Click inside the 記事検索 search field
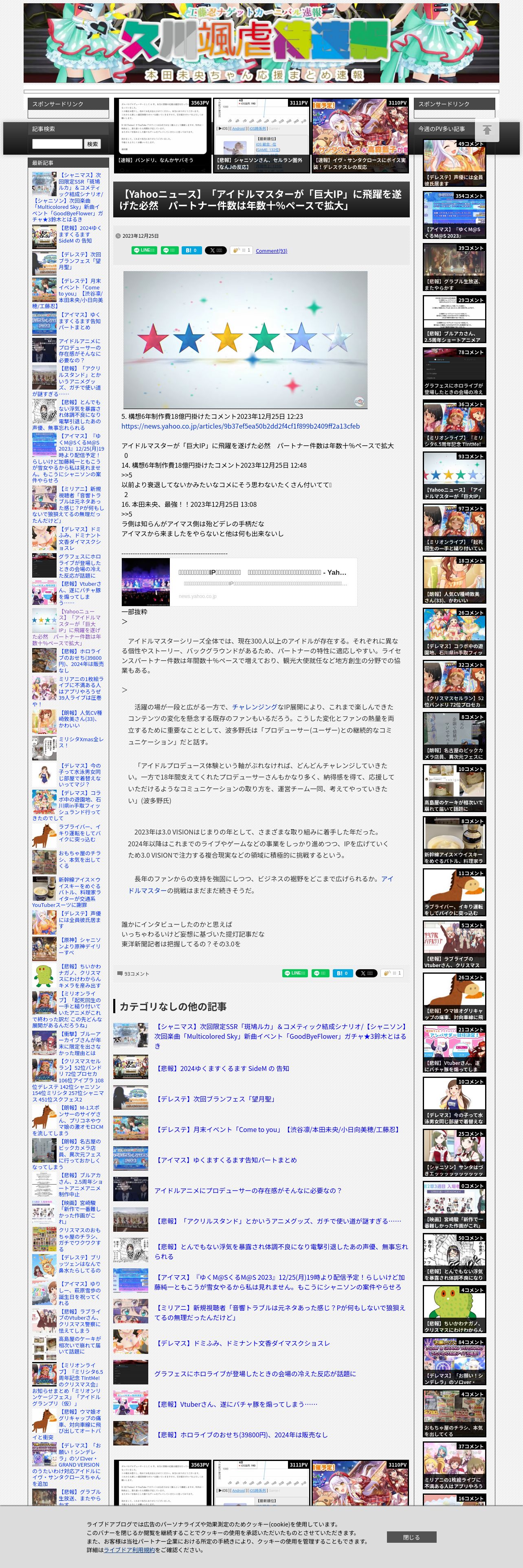The height and width of the screenshot is (1568, 523). (x=57, y=144)
